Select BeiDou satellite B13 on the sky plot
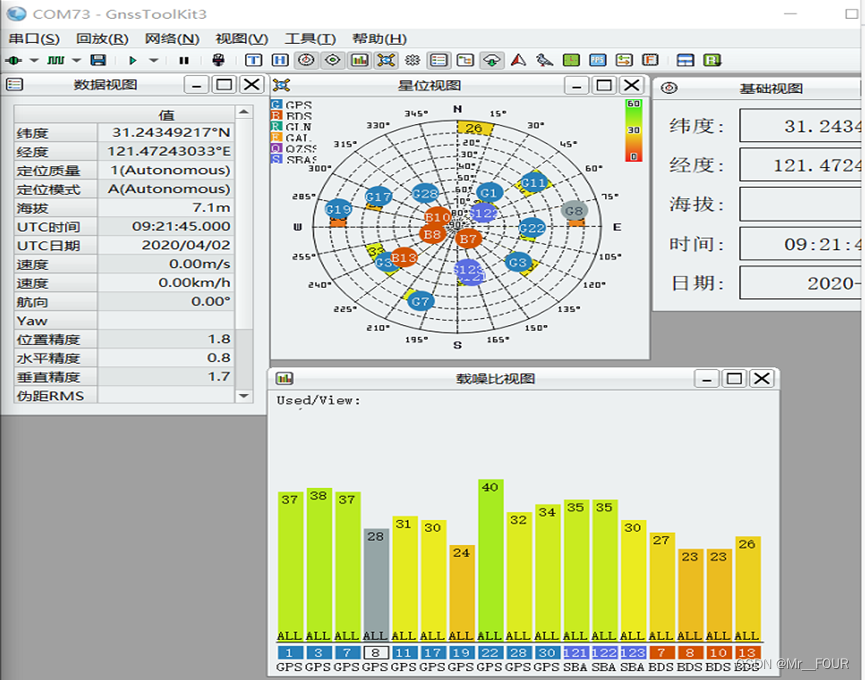 click(x=404, y=258)
